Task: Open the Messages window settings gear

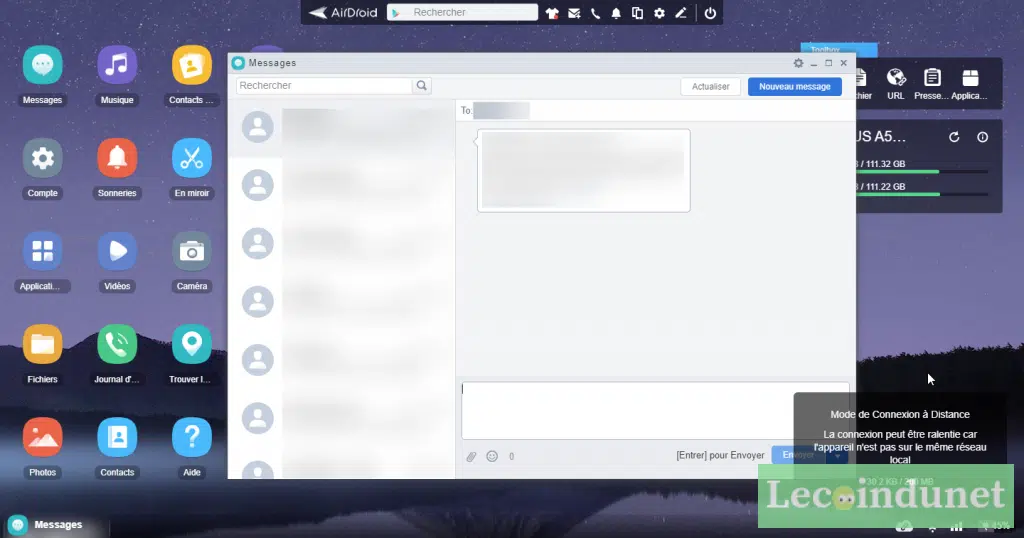Action: tap(798, 63)
